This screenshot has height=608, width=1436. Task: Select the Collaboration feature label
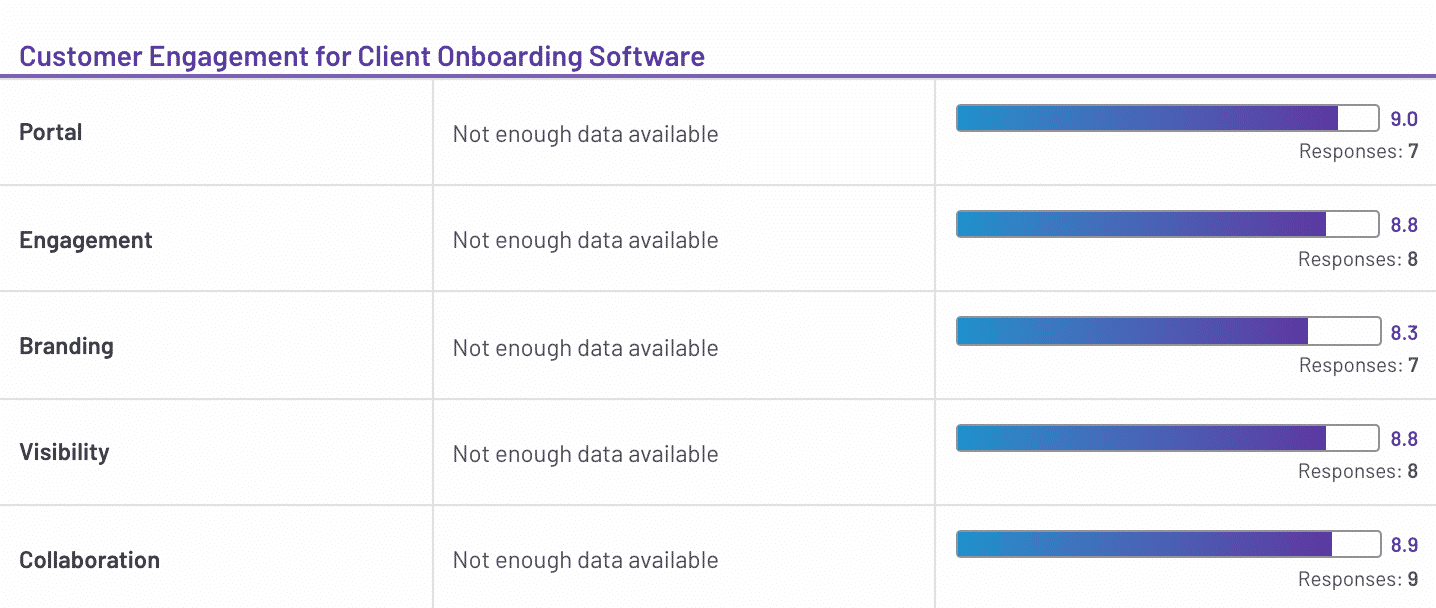click(x=90, y=560)
